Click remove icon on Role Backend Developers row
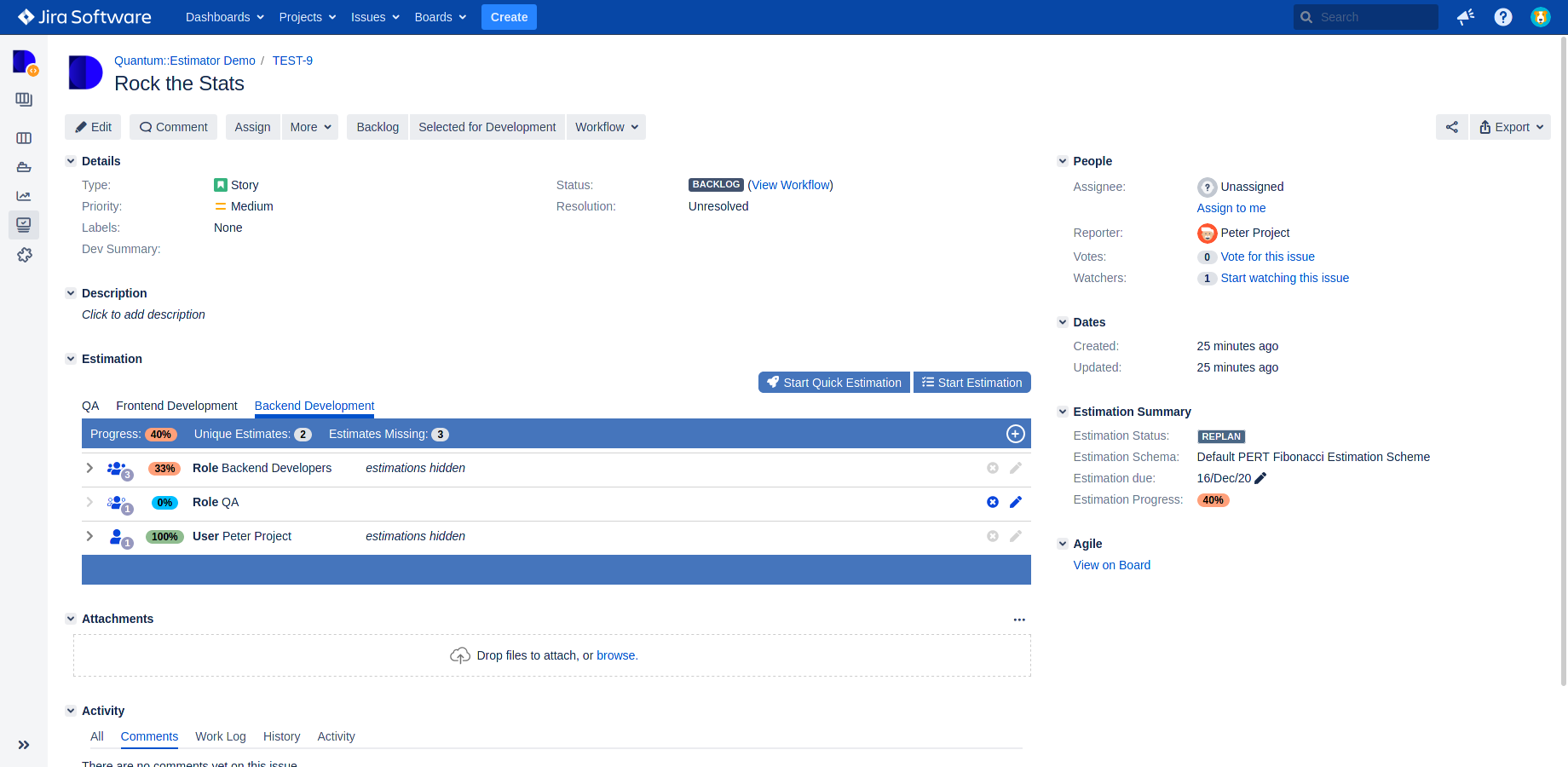The image size is (1568, 767). [993, 468]
